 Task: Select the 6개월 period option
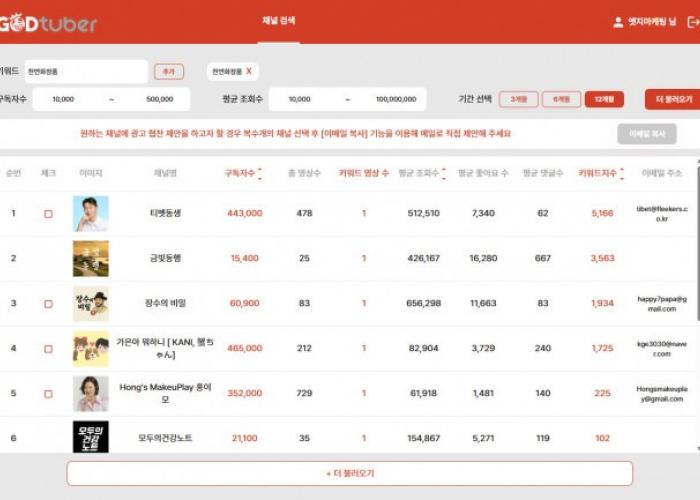(561, 99)
